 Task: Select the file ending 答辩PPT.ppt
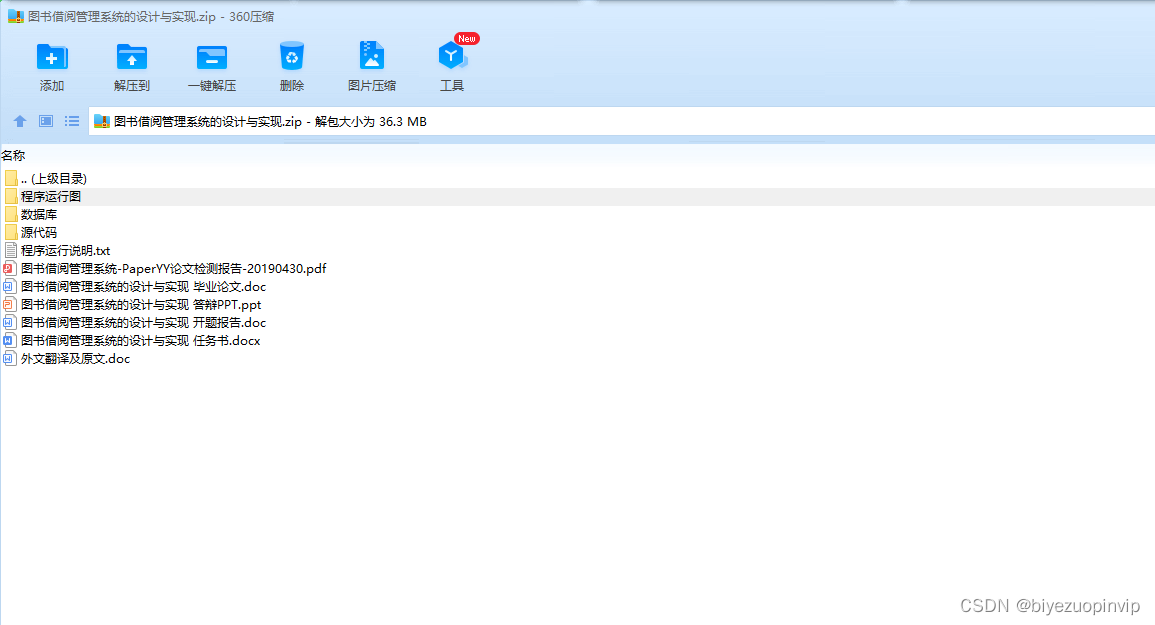pos(141,304)
